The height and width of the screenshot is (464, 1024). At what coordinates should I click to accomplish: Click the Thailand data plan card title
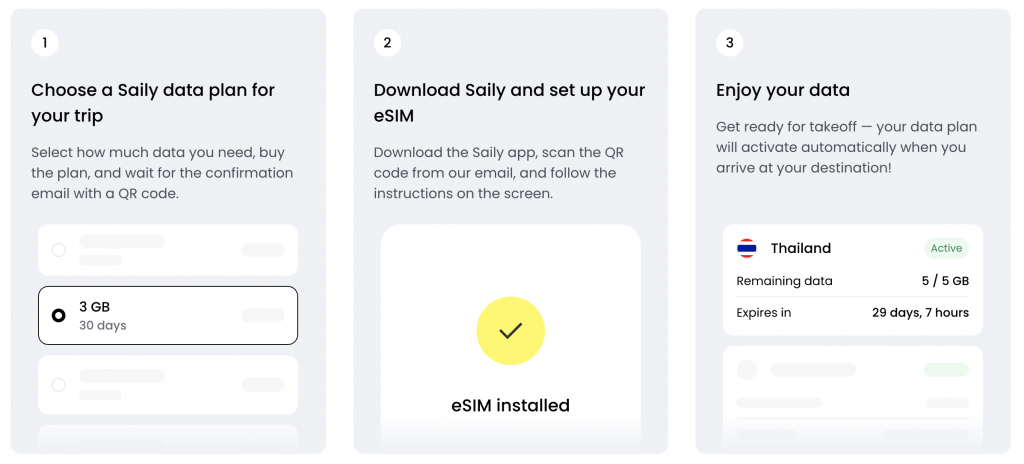(801, 248)
